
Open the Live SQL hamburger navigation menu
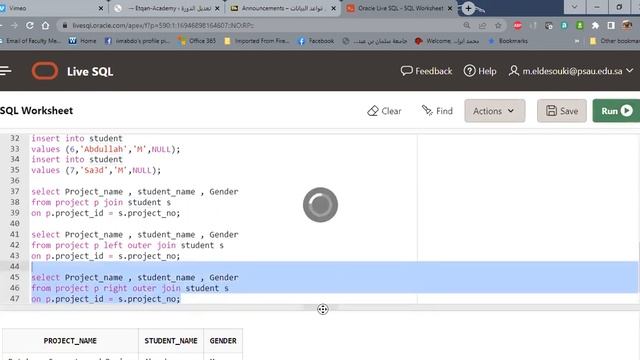(x=5, y=71)
